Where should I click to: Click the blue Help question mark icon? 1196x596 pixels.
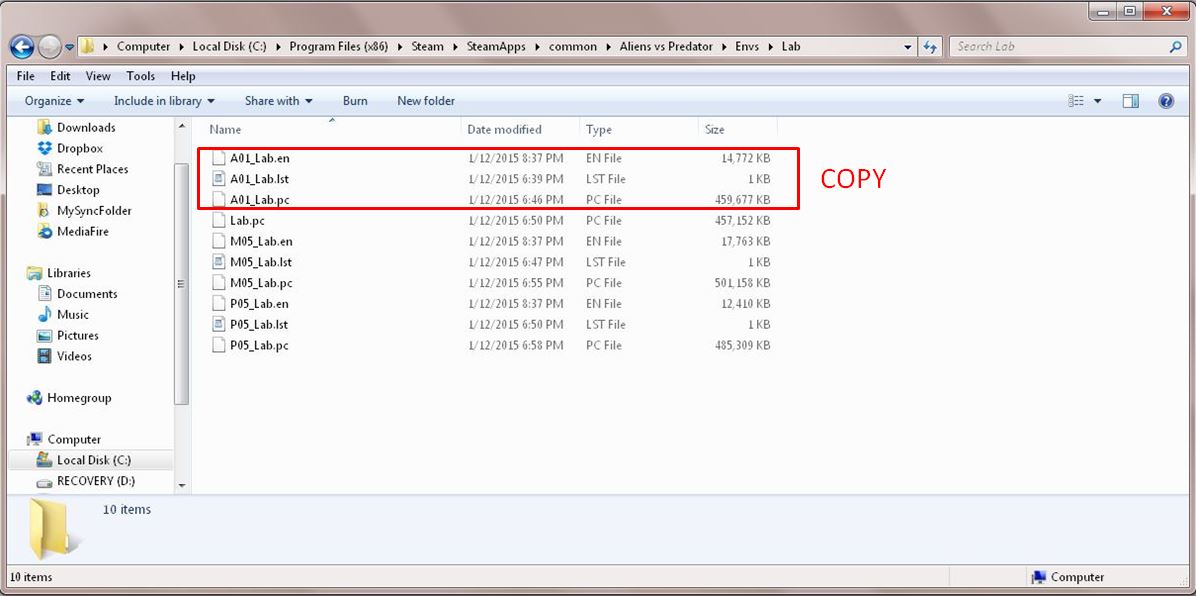click(x=1165, y=101)
